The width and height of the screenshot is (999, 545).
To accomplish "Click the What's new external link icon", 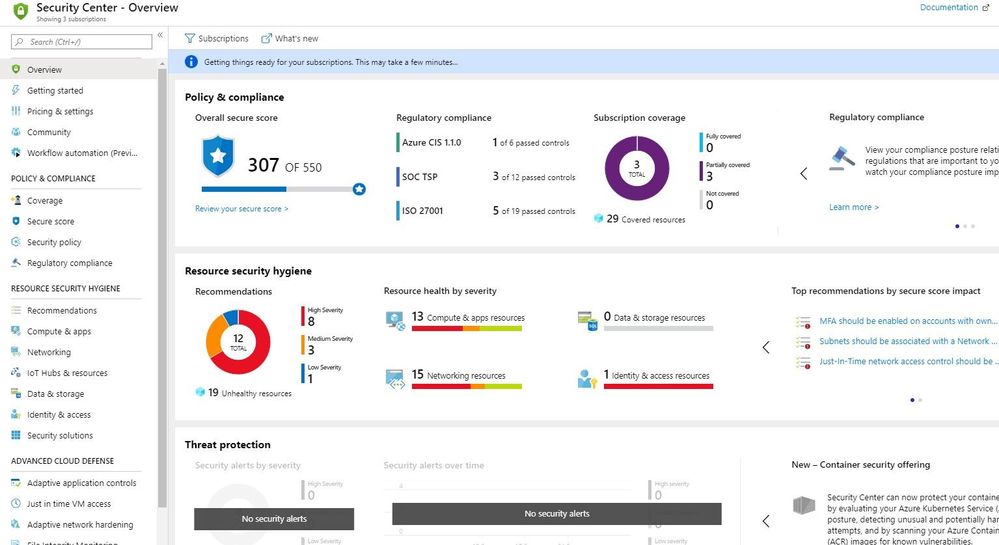I will (x=266, y=38).
